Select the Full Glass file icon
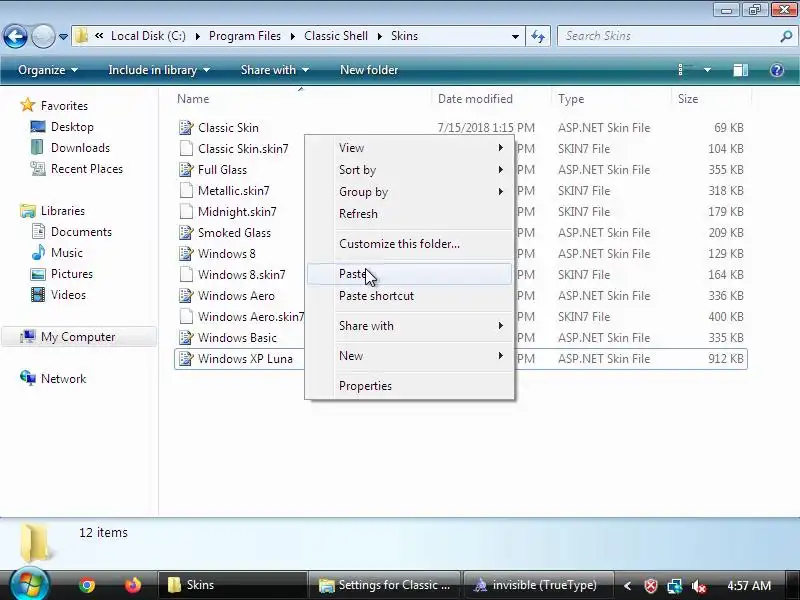Viewport: 800px width, 600px height. [x=186, y=169]
